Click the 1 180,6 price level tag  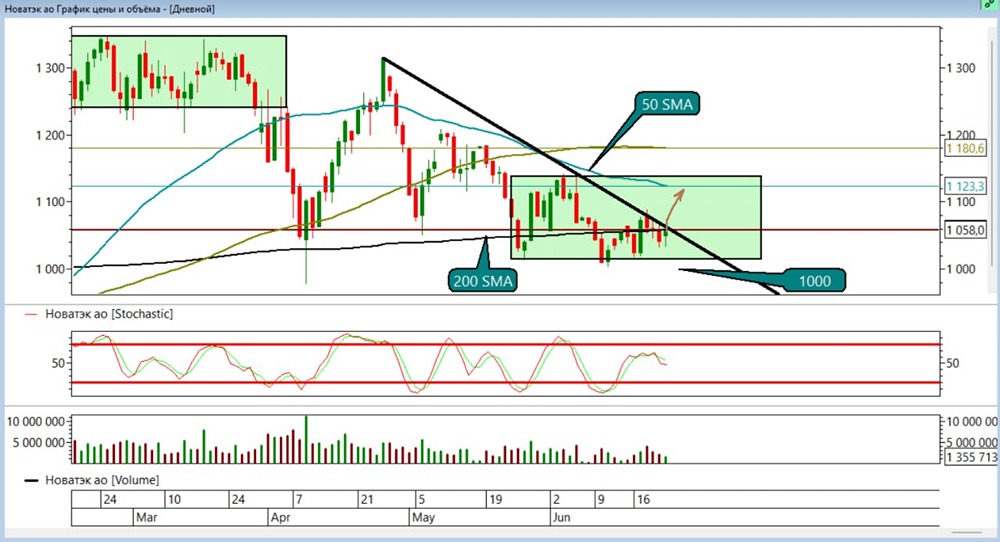(965, 149)
